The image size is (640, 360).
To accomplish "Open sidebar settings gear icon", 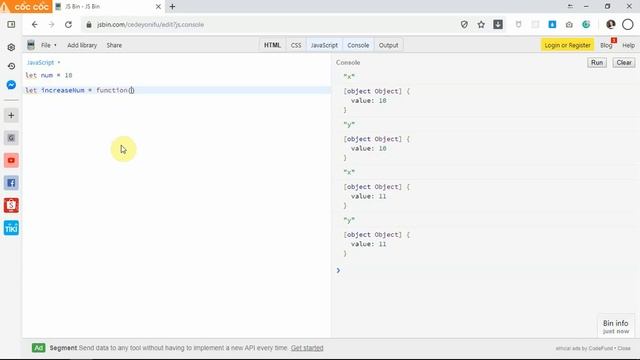I will [11, 47].
